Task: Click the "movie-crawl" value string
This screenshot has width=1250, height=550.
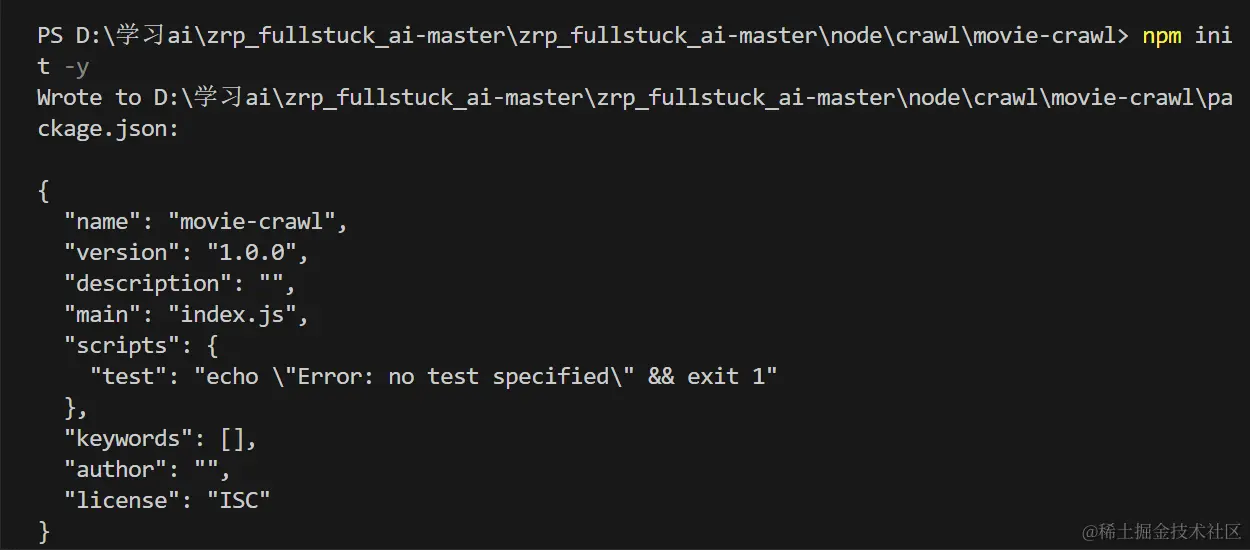Action: (258, 221)
